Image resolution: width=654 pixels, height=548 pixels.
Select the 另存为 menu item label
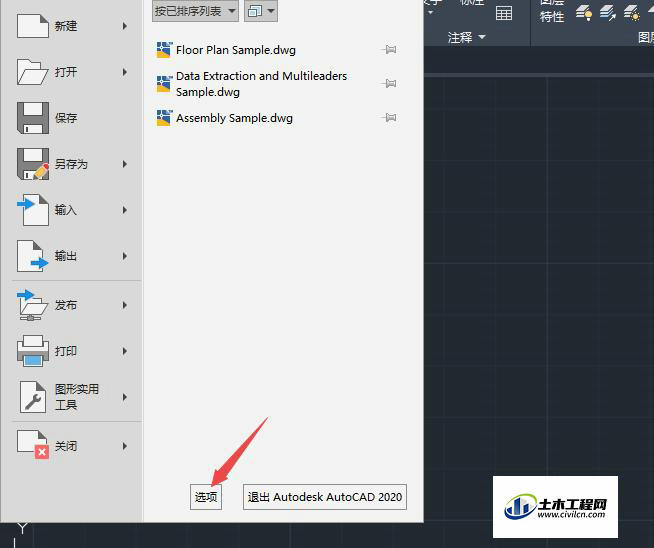click(x=71, y=164)
